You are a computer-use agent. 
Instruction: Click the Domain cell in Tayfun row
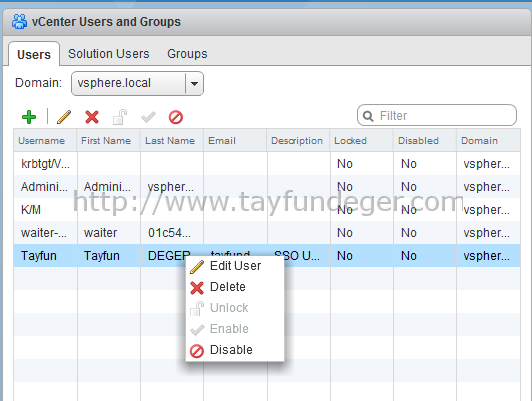point(488,256)
